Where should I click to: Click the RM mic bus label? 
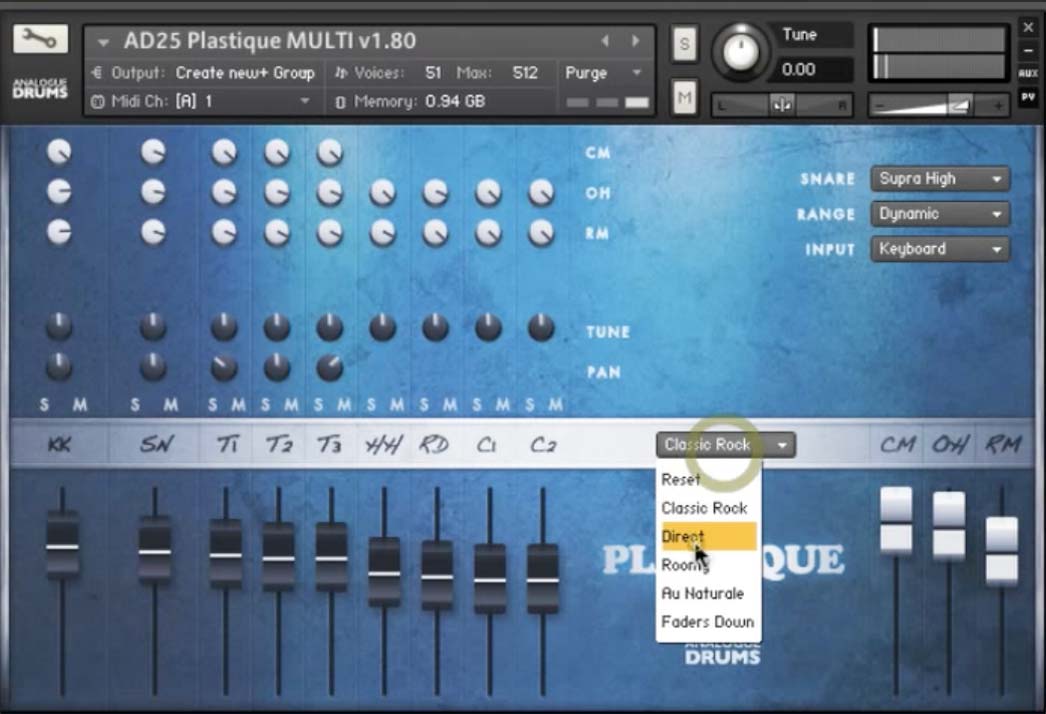[x=1003, y=444]
